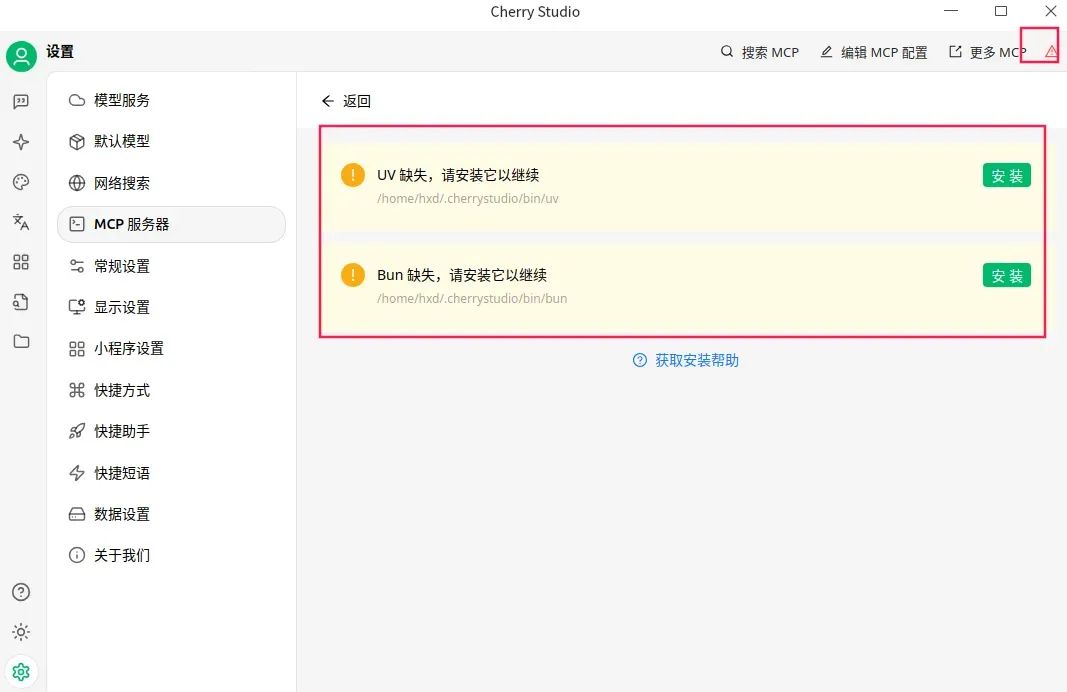Click the 编辑 MCP 配置 button text
Image resolution: width=1067 pixels, height=692 pixels.
click(x=884, y=52)
